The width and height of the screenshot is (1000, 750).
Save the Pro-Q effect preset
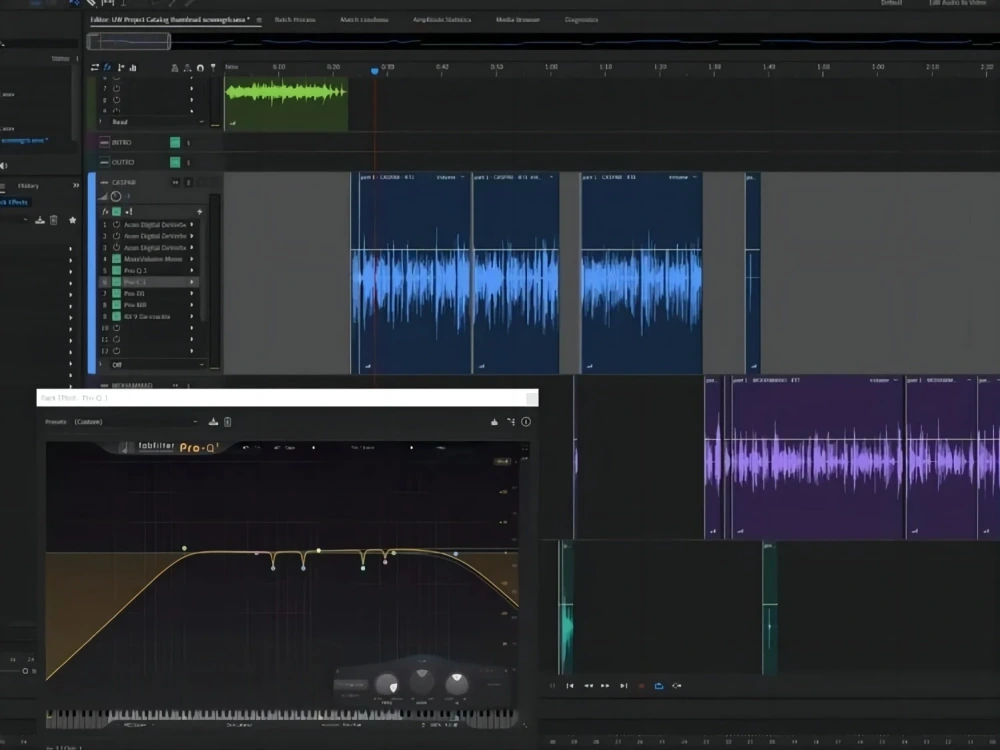213,422
